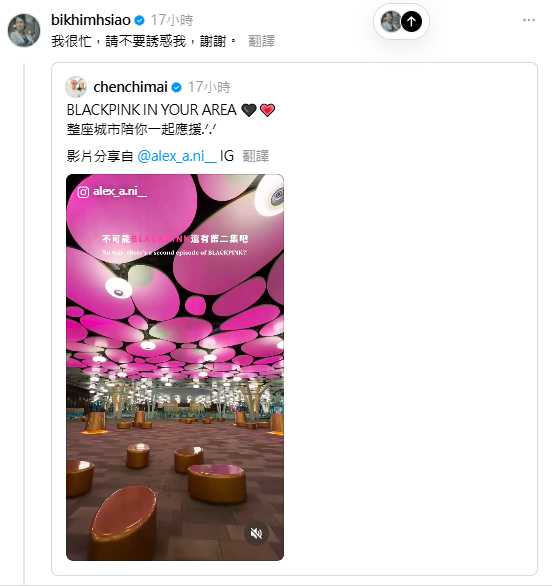Translate bikhimhsiao's post with 翻譯
Screen dimensions: 552x586
pos(262,41)
